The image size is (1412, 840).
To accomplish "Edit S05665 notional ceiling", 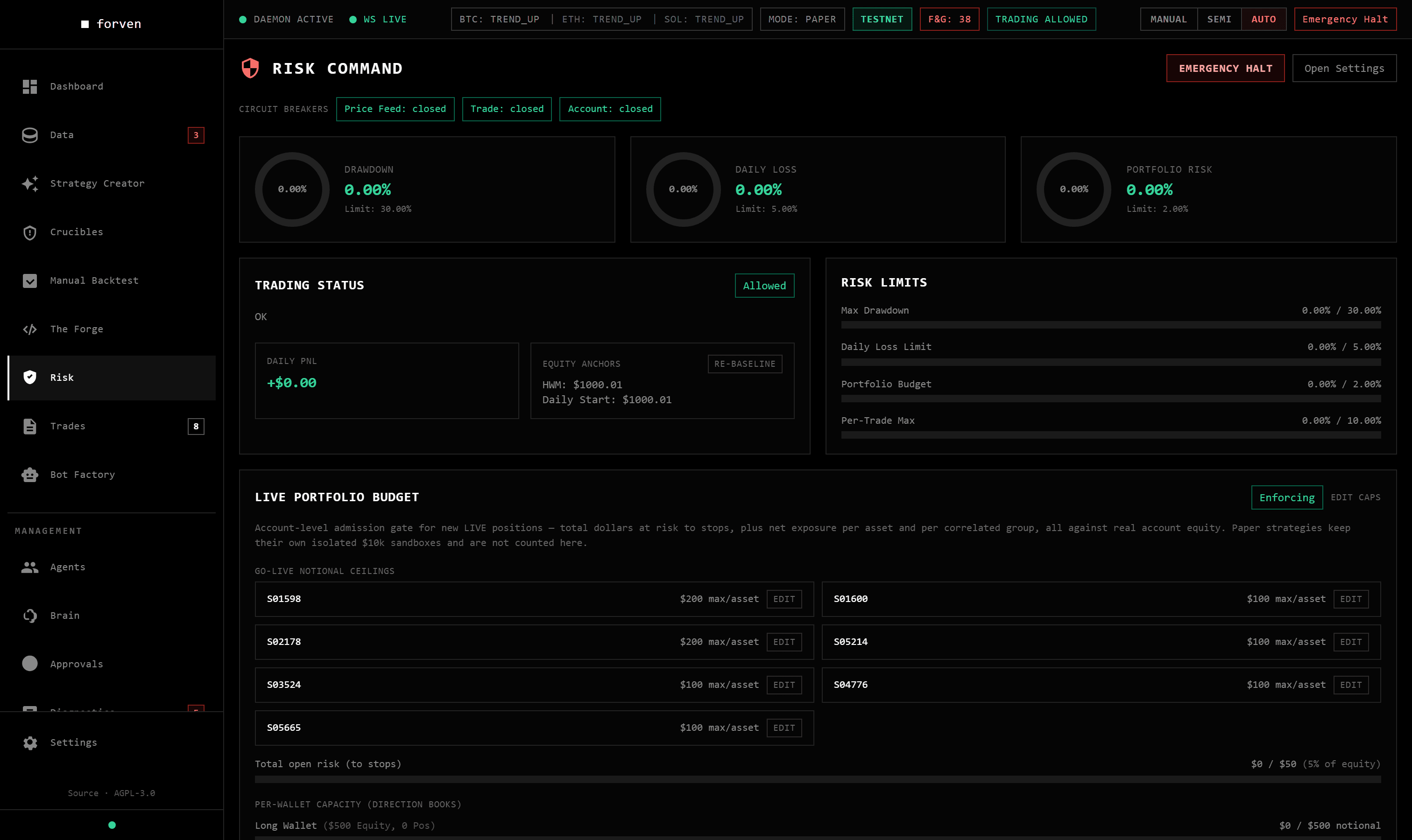I will point(784,728).
